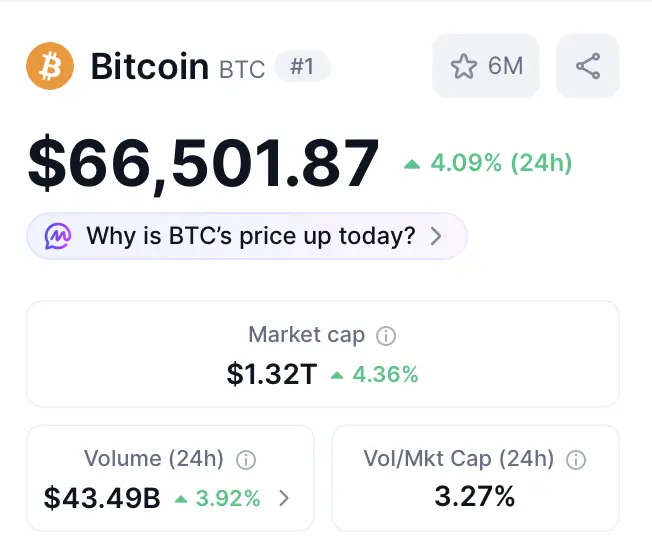
Task: Click the 4.36% market cap change
Action: pos(385,374)
